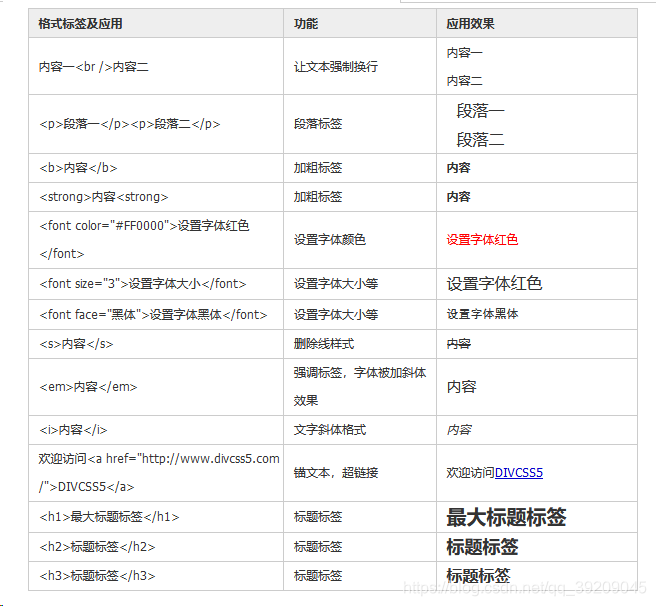Select the red text 设置字体红色

coord(482,240)
